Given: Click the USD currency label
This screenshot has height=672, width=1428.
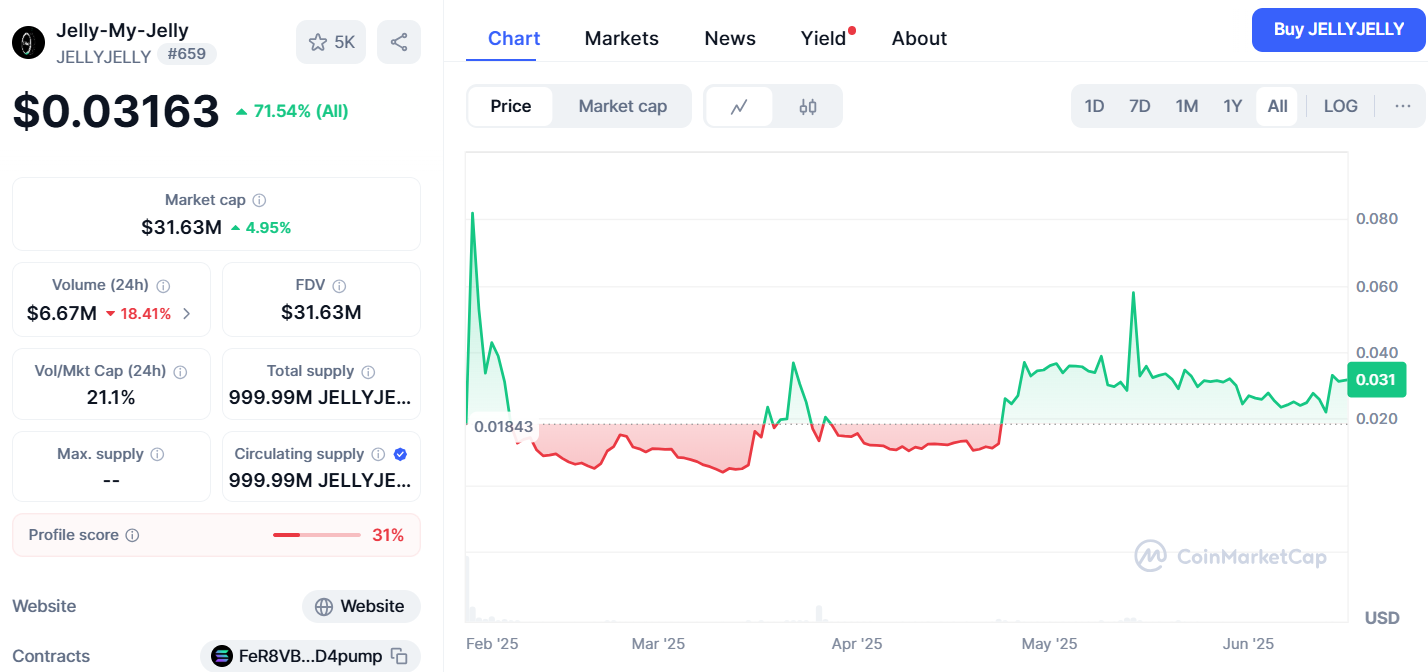Looking at the screenshot, I should 1382,618.
